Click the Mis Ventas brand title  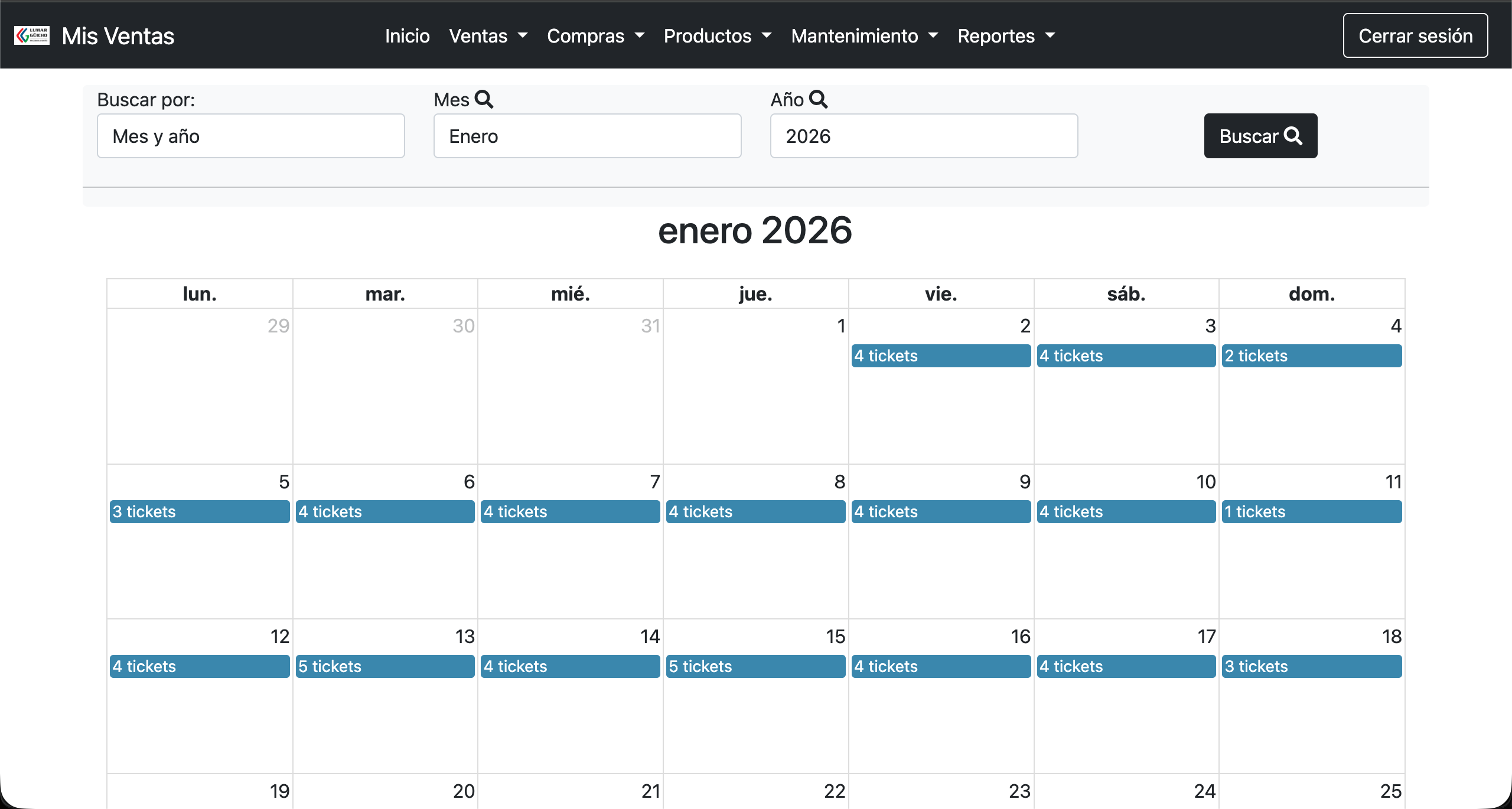118,36
